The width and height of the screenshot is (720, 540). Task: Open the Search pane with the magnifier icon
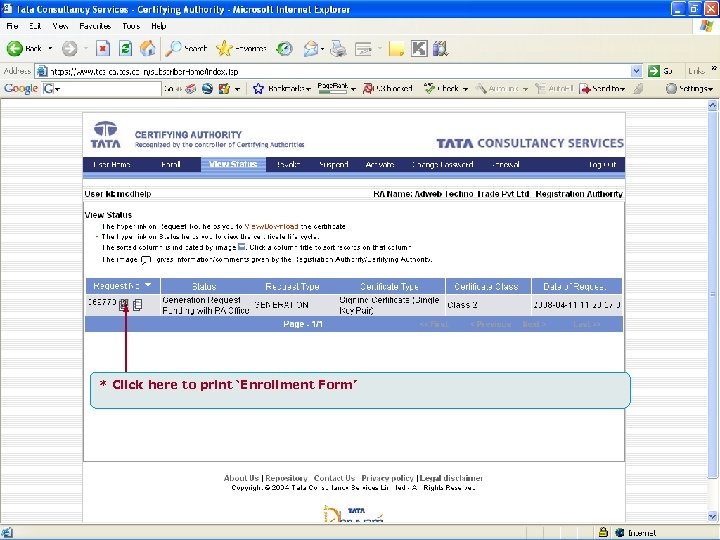(x=186, y=48)
